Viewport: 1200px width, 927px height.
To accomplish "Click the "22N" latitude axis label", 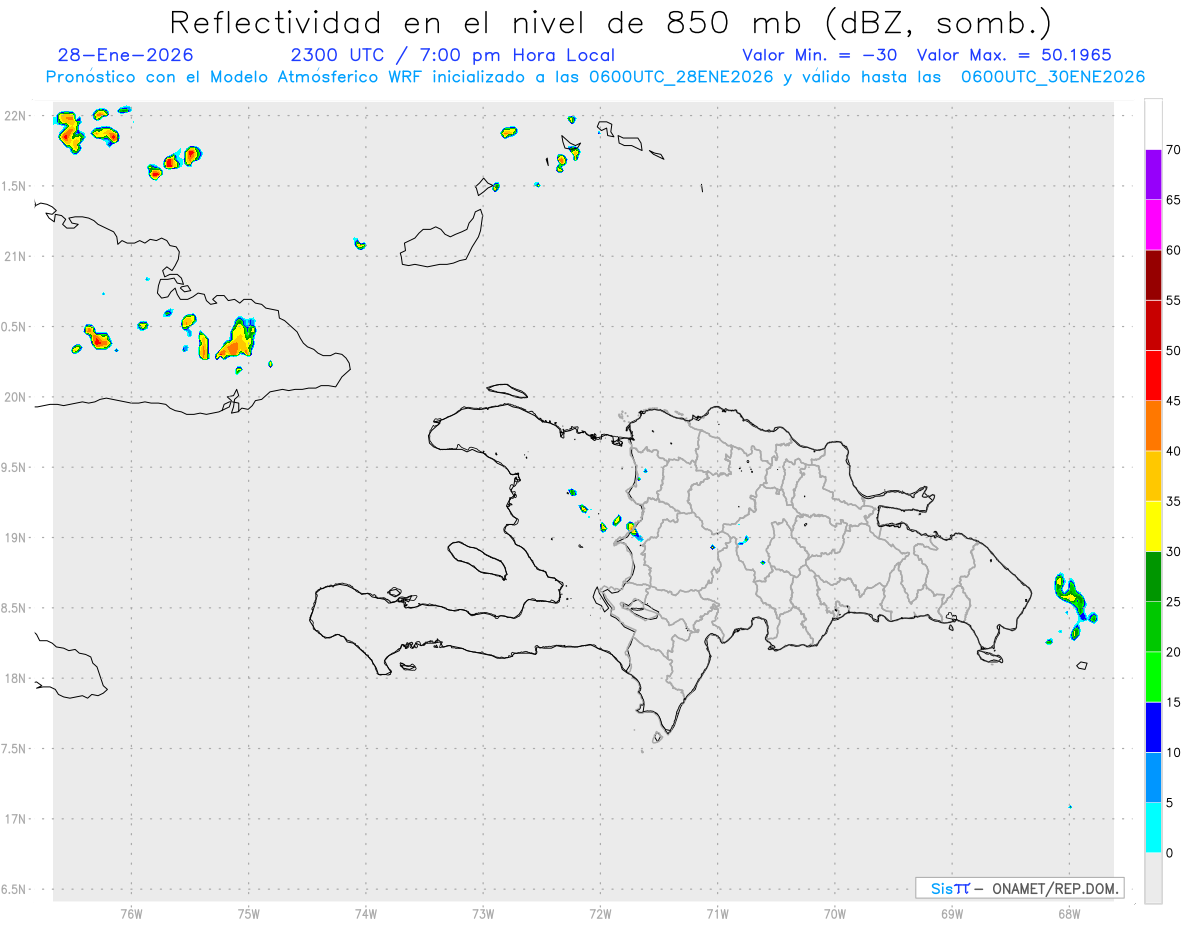I will [16, 116].
